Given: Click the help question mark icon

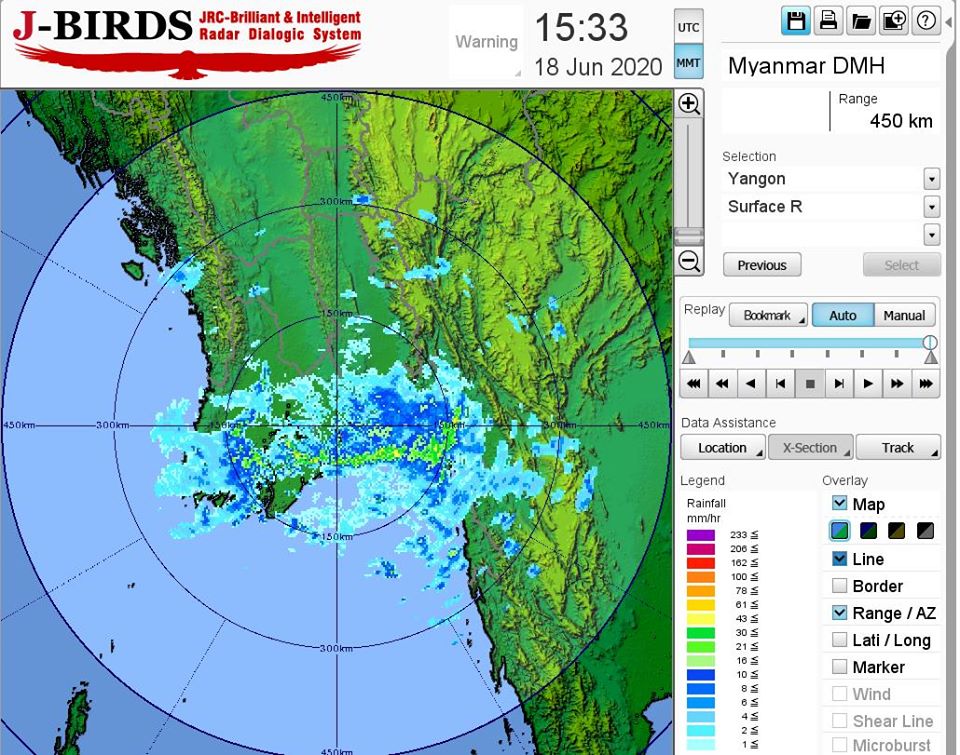Looking at the screenshot, I should coord(926,21).
